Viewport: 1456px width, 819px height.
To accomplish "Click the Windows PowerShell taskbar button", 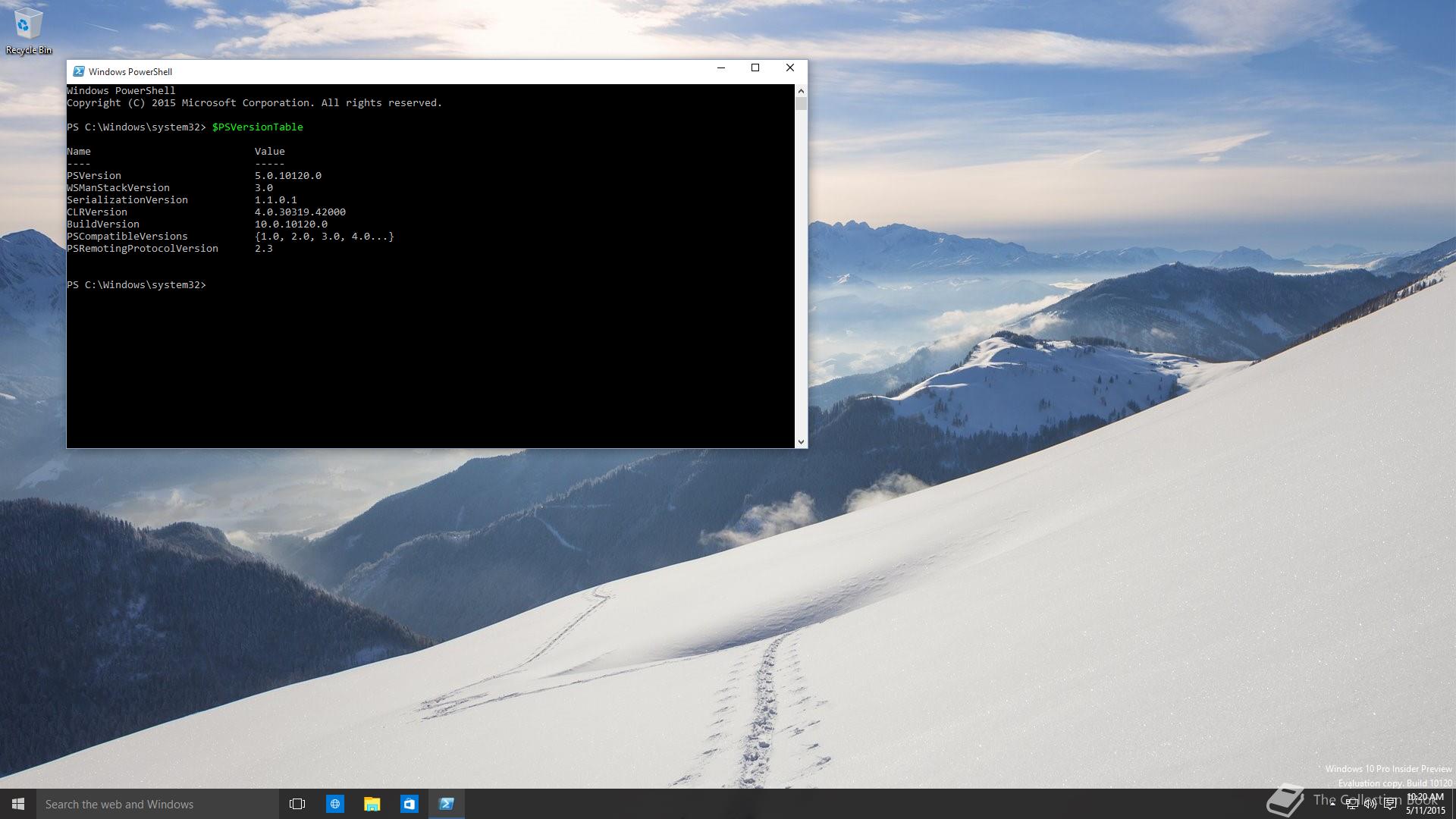I will pyautogui.click(x=447, y=804).
